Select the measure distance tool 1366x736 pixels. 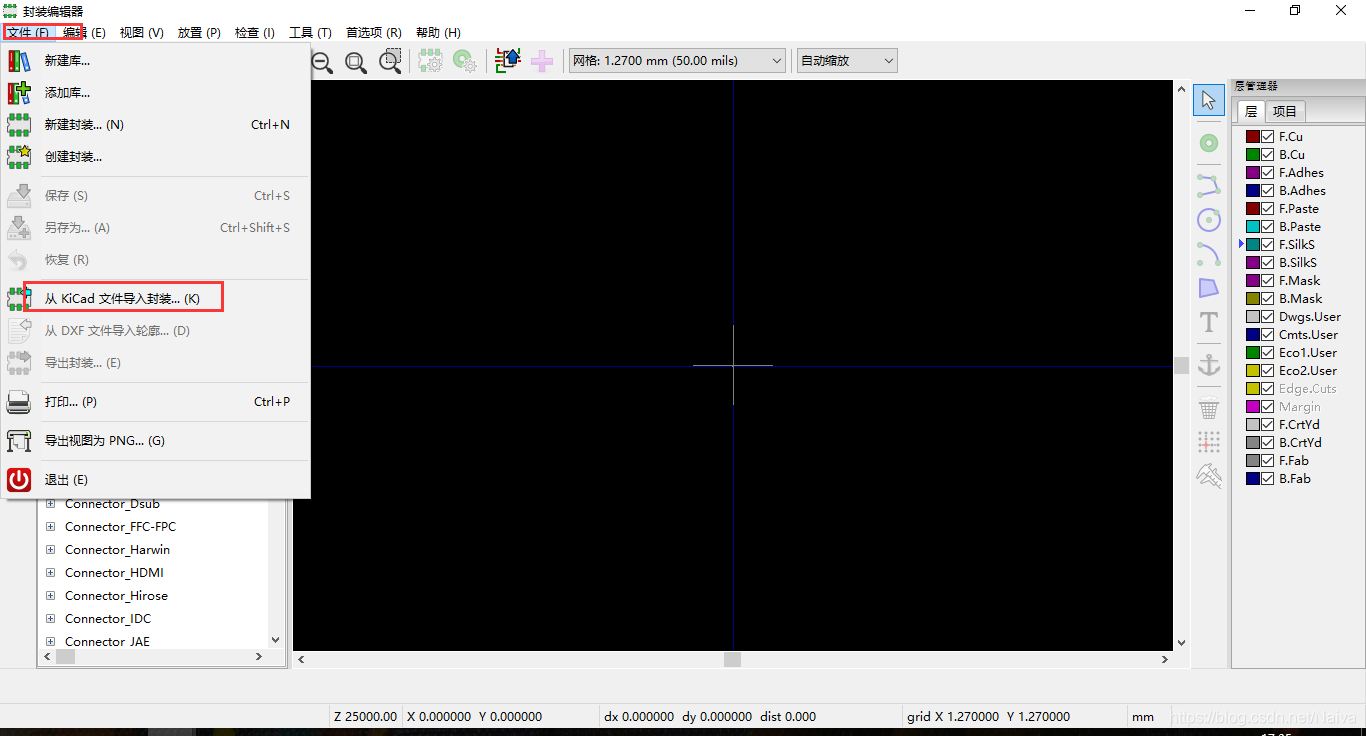(1209, 476)
